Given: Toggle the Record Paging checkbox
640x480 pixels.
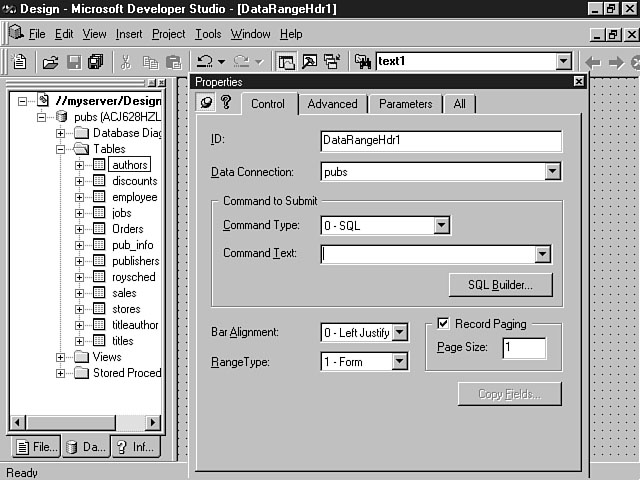Looking at the screenshot, I should point(443,324).
